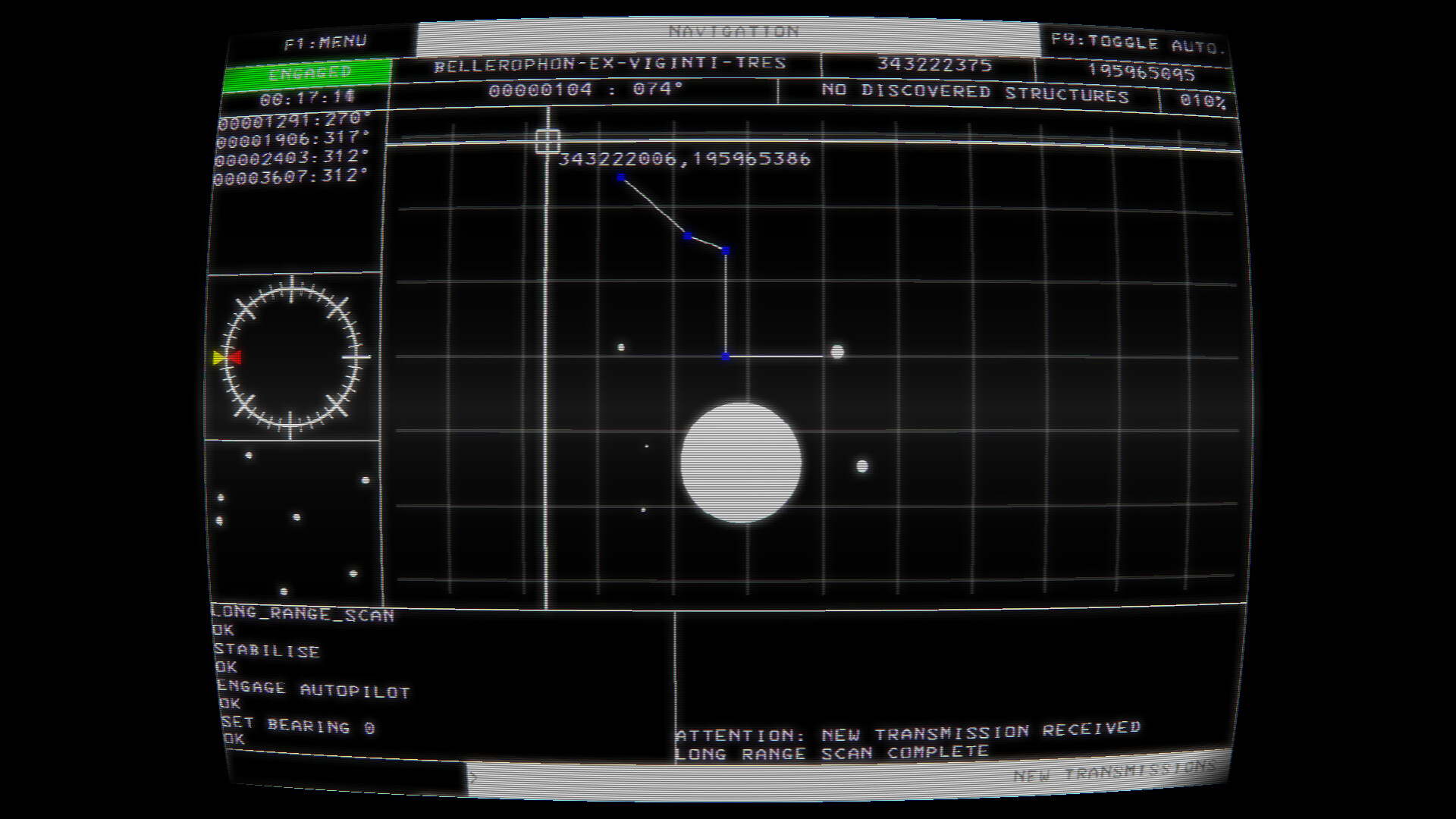The image size is (1456, 819).
Task: Click the elapsed timer 00:17:1
Action: click(307, 99)
